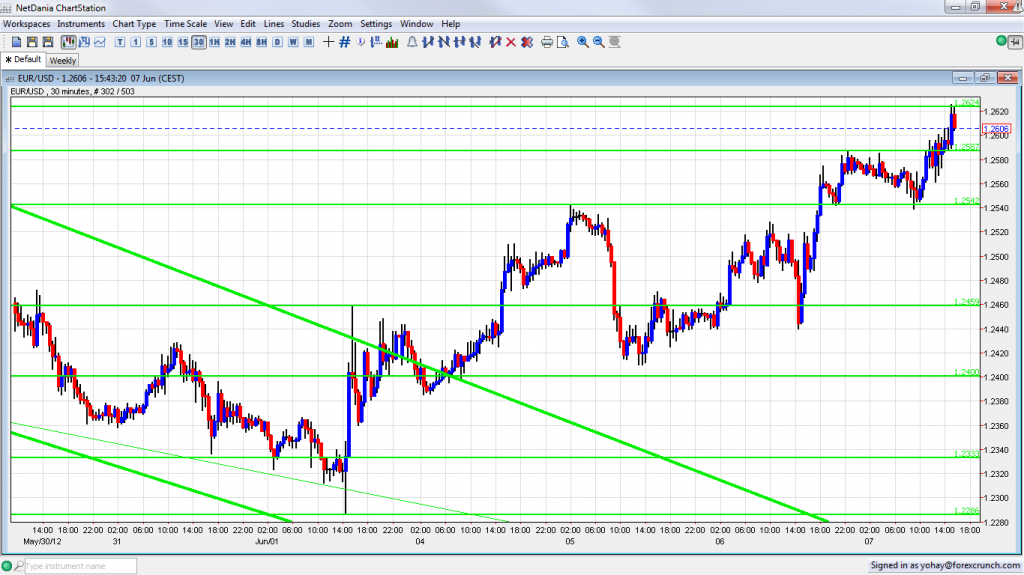Select the first trend line drawing tool

tap(428, 42)
